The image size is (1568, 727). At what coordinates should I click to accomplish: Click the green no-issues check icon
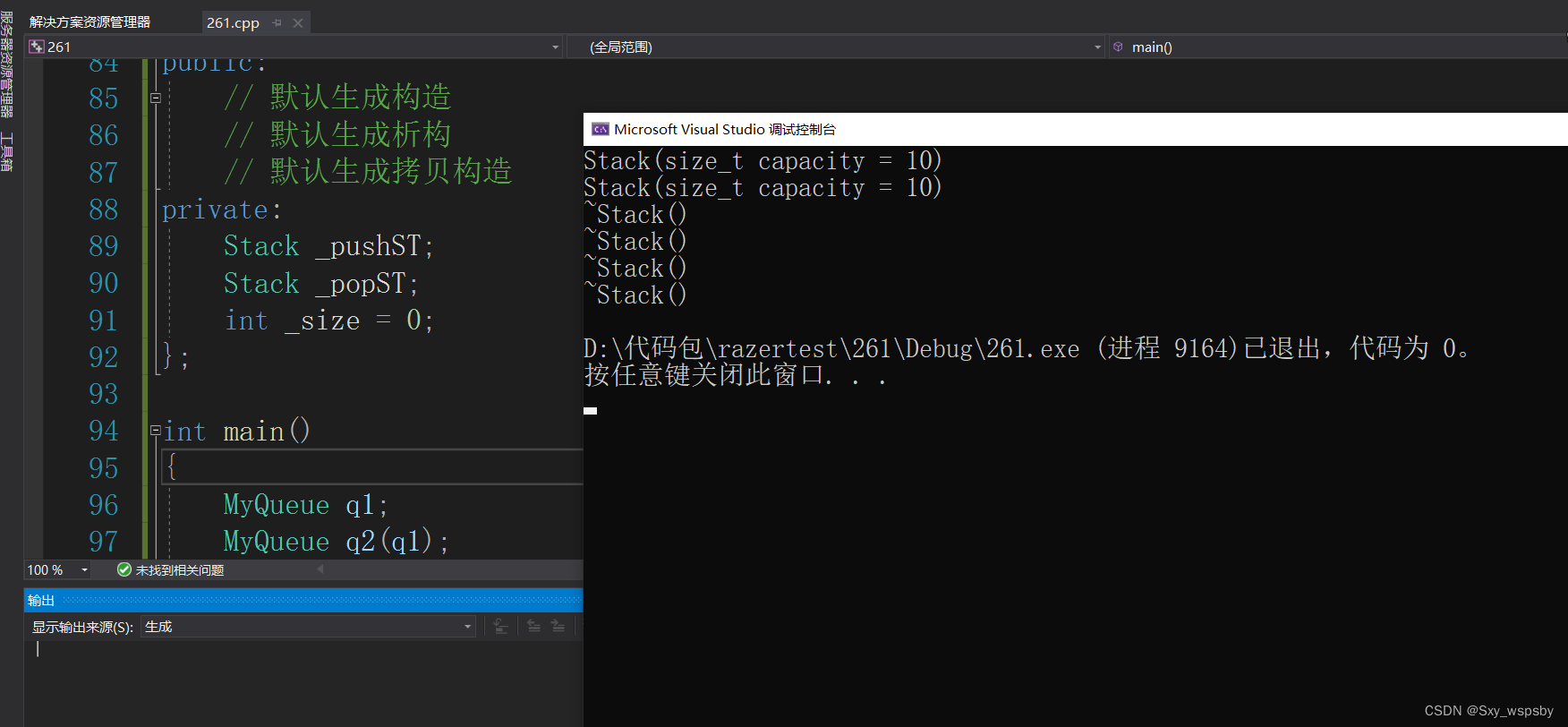(124, 569)
